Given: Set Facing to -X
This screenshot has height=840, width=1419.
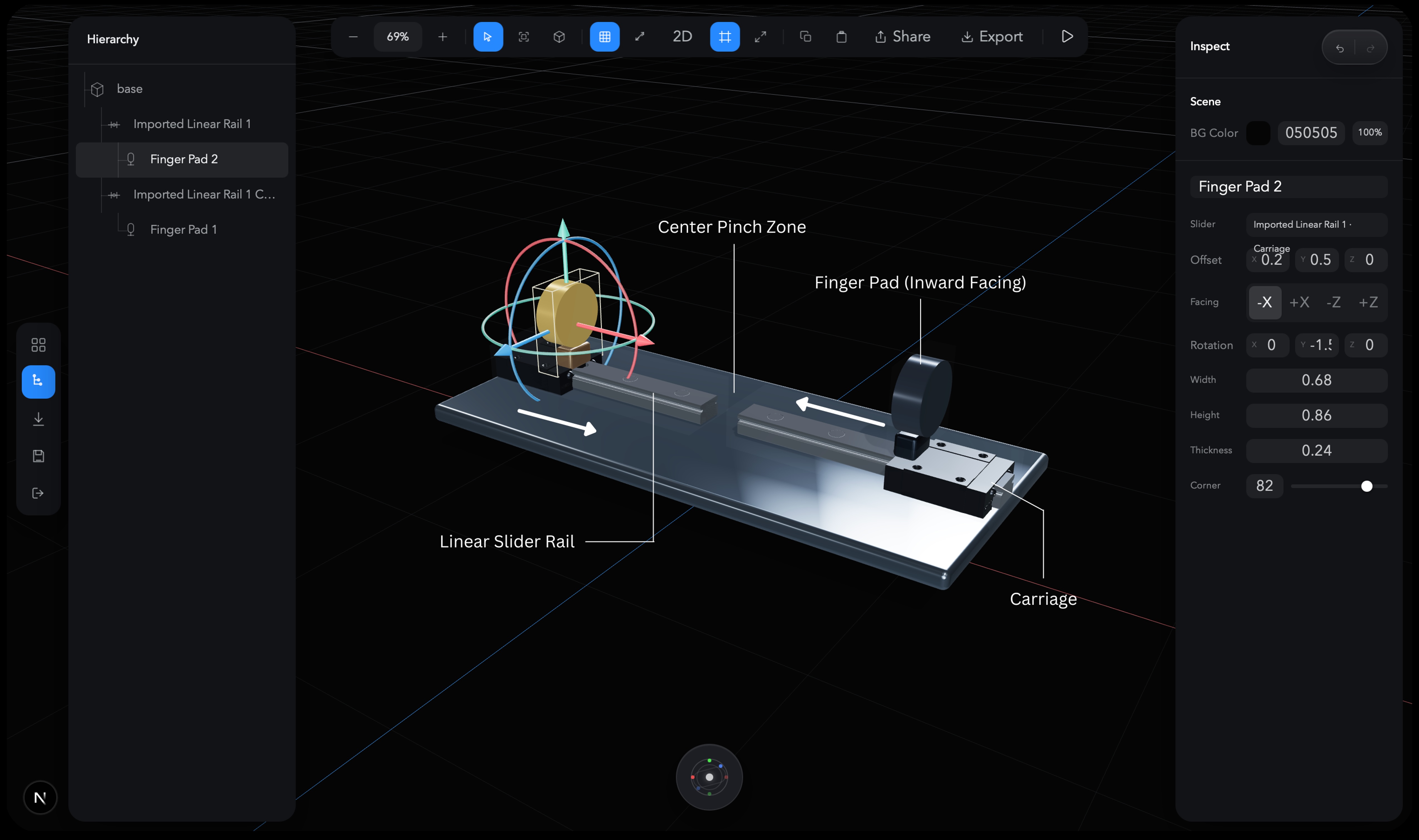Looking at the screenshot, I should click(1265, 303).
